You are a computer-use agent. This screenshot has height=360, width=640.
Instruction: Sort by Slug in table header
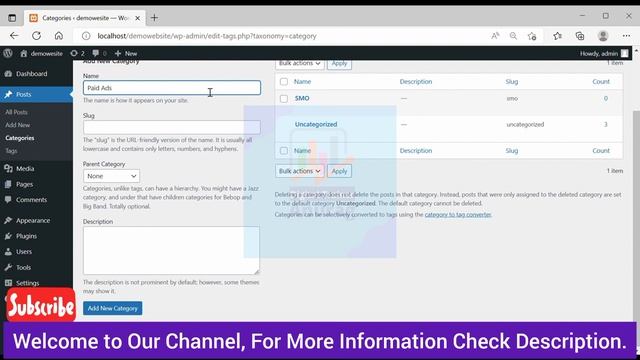coord(511,82)
